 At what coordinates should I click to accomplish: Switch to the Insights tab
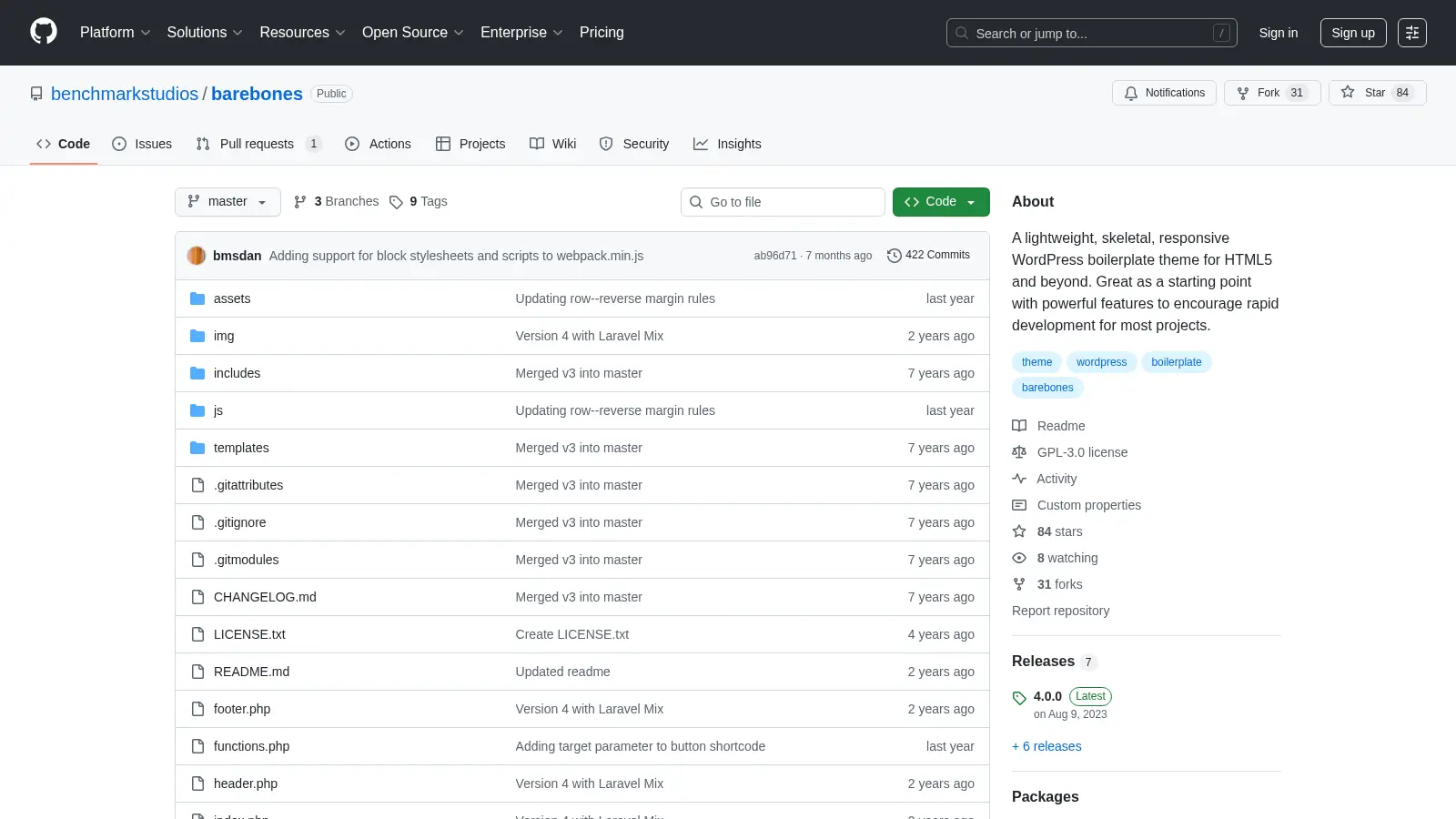[x=727, y=144]
